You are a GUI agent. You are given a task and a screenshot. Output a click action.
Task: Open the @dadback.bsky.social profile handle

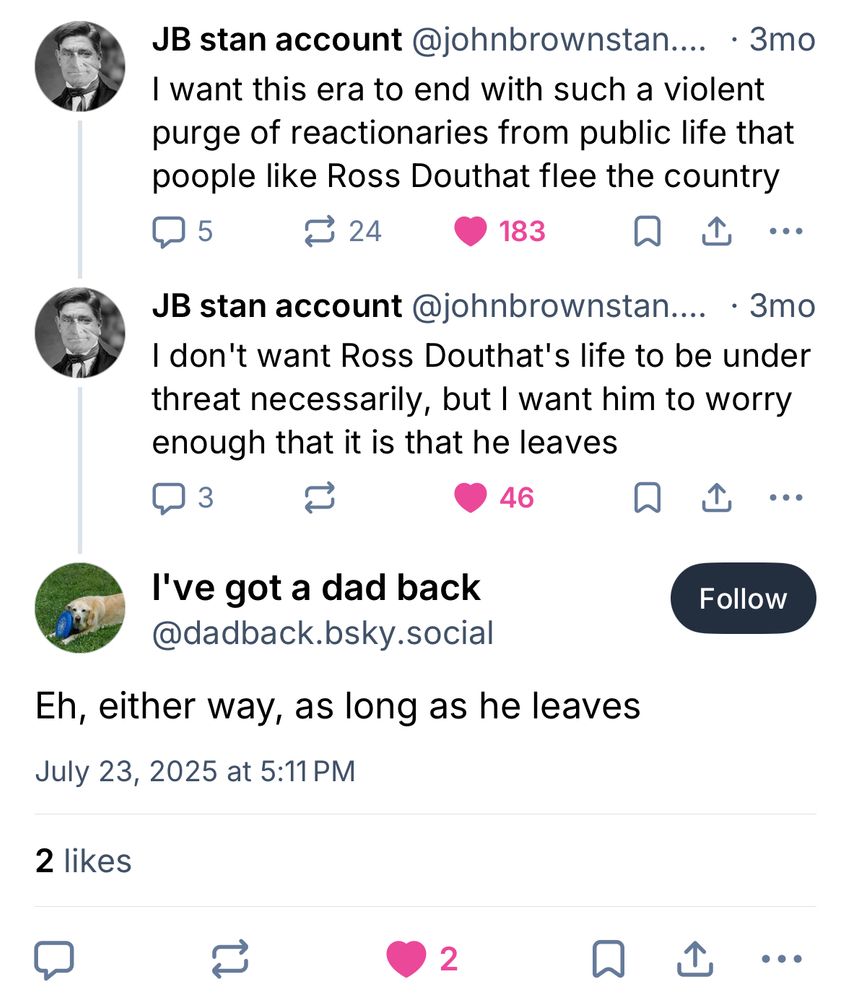click(x=322, y=632)
